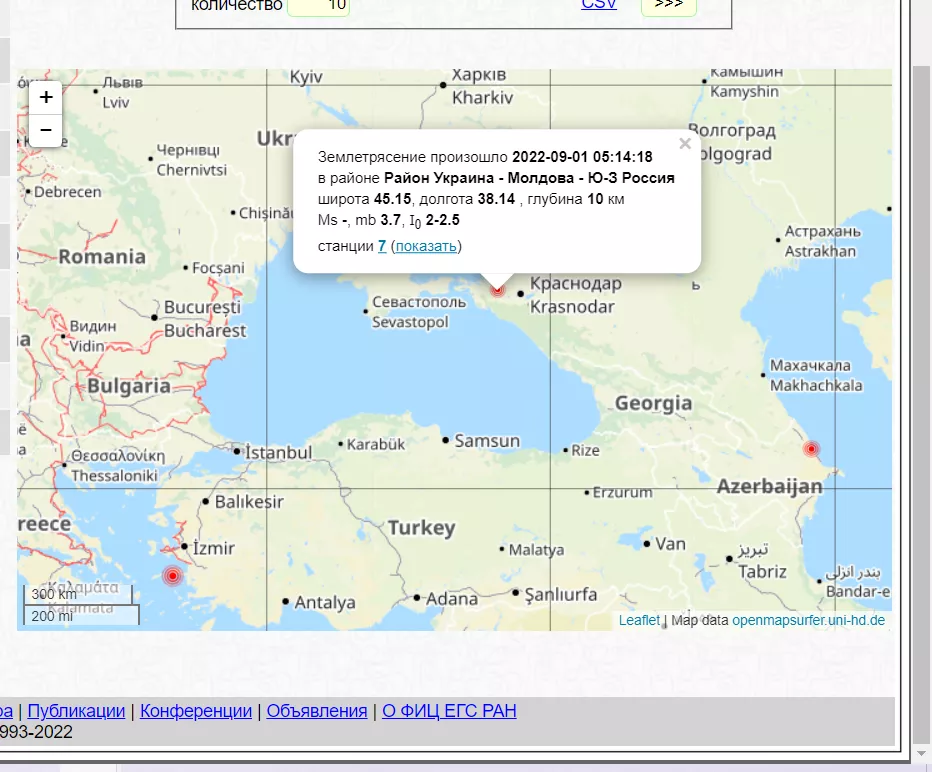Open the Leaflet attribution link
Viewport: 932px width, 772px height.
639,620
